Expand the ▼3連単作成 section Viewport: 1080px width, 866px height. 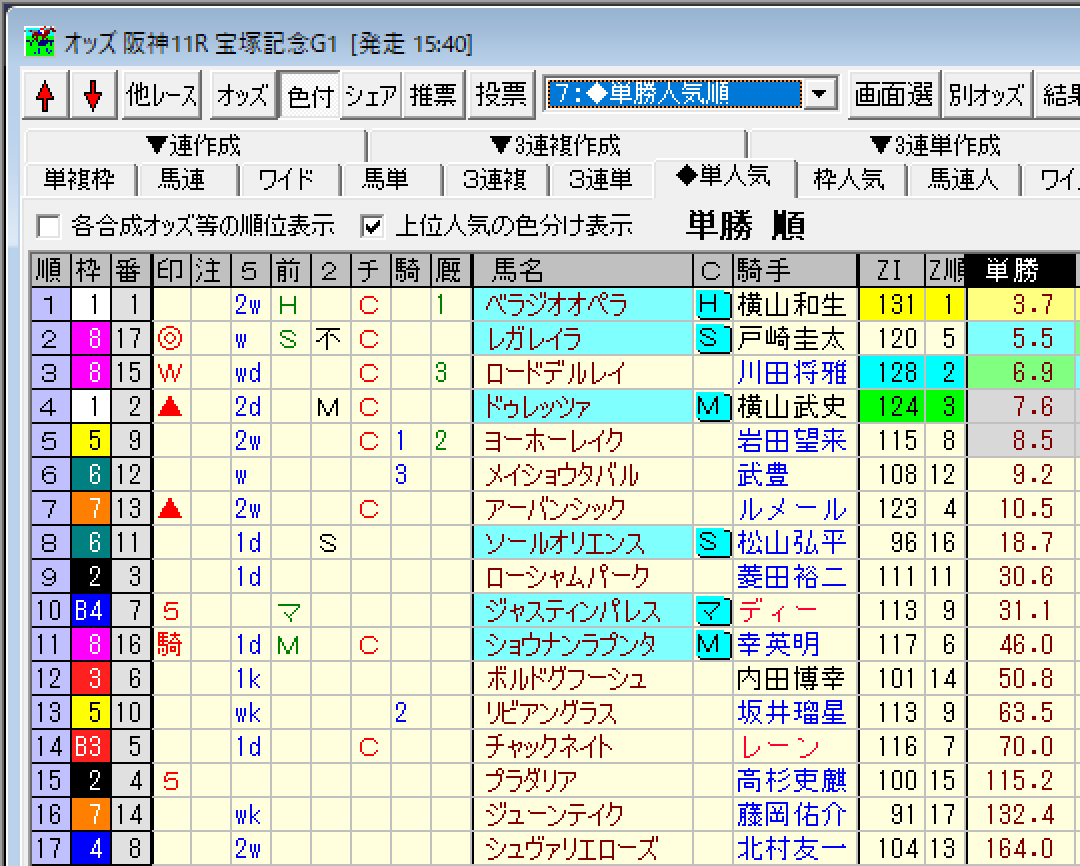[x=935, y=145]
